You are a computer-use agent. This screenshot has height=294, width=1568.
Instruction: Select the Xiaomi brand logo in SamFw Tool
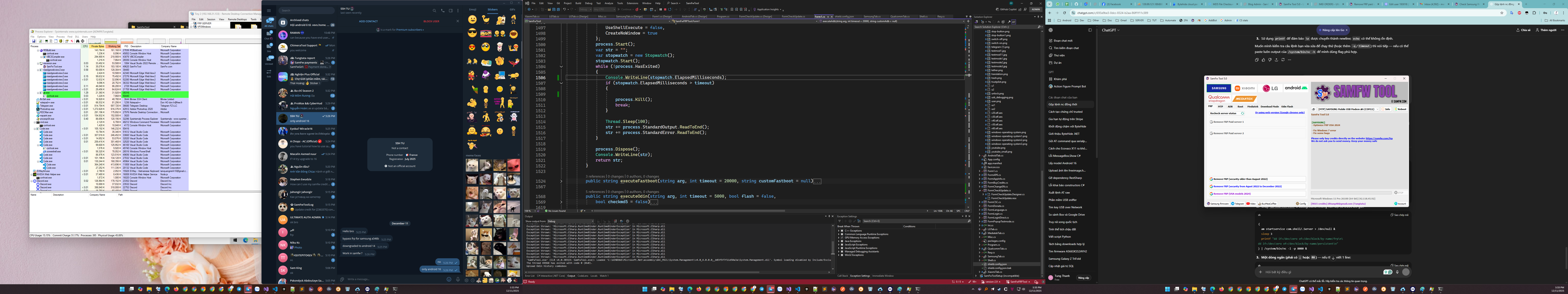tap(1245, 88)
